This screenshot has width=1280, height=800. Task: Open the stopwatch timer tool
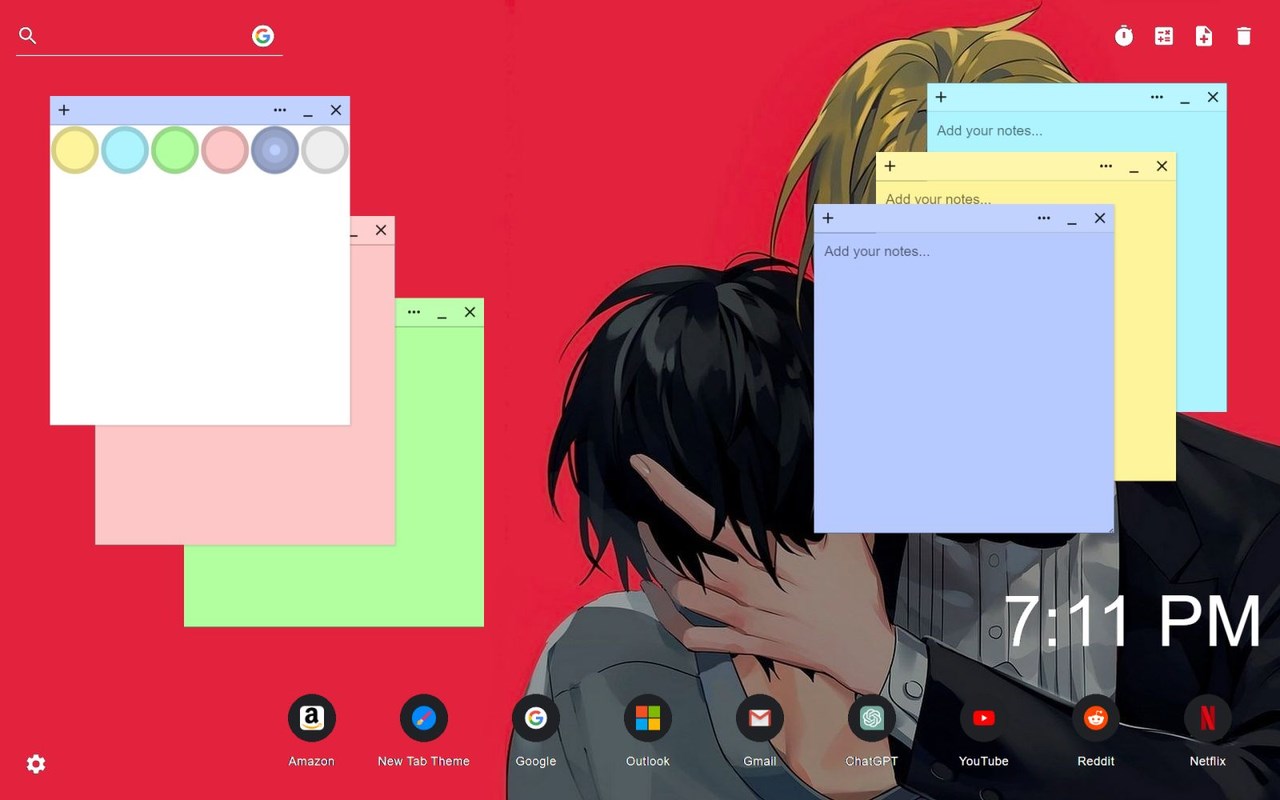tap(1124, 36)
